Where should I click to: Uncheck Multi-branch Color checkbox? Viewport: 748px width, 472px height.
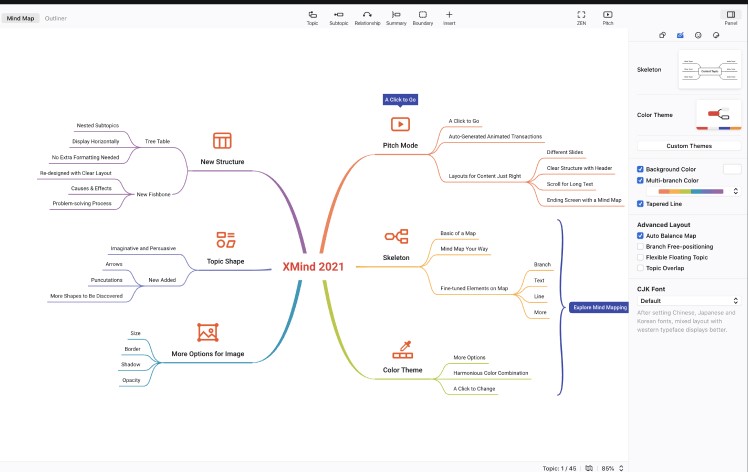640,180
